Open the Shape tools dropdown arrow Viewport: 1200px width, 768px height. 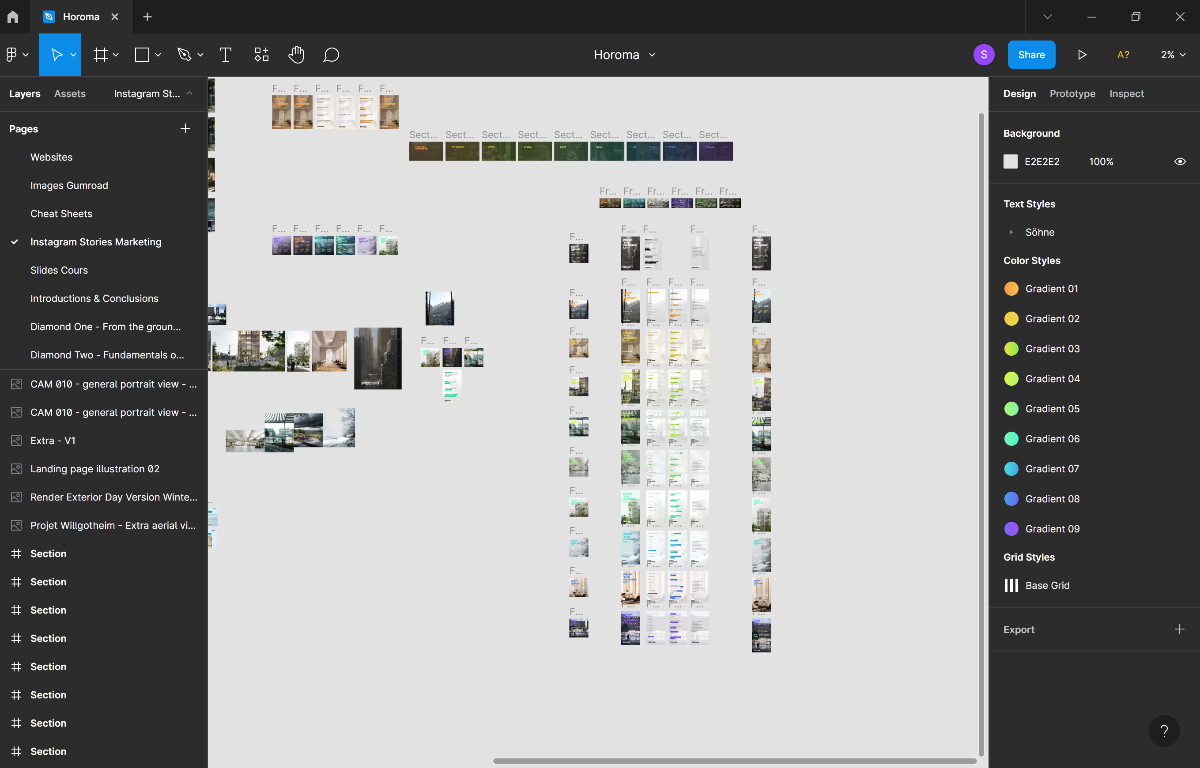tap(158, 55)
